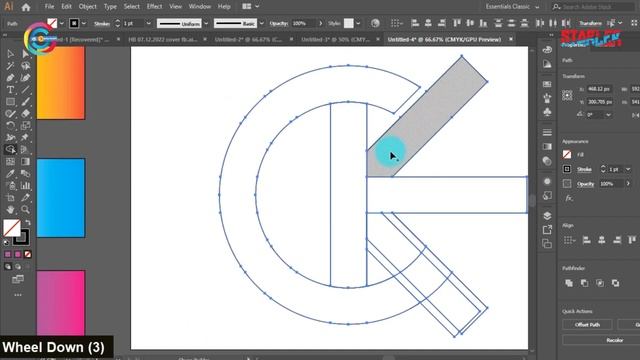Screen dimensions: 640x360
Task: Select the Line Segment tool
Action: [x=25, y=90]
